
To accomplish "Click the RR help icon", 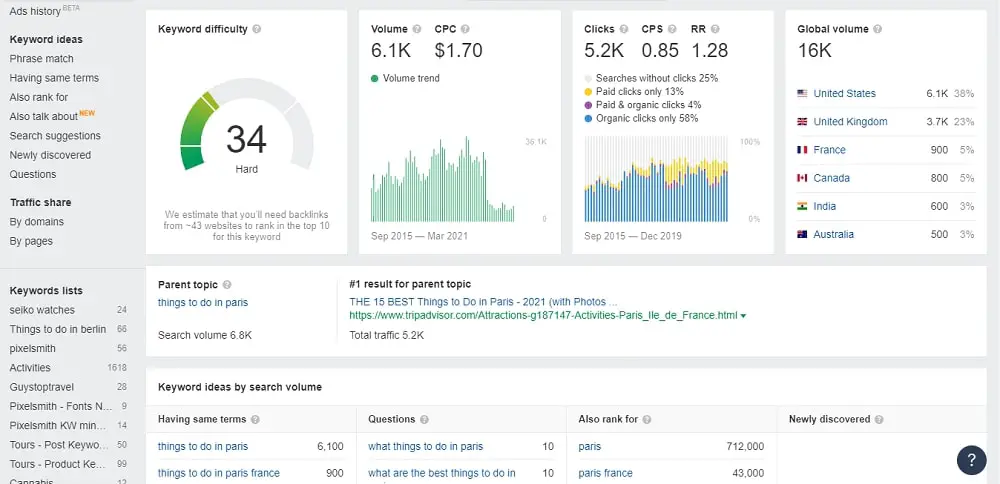I will coord(715,29).
